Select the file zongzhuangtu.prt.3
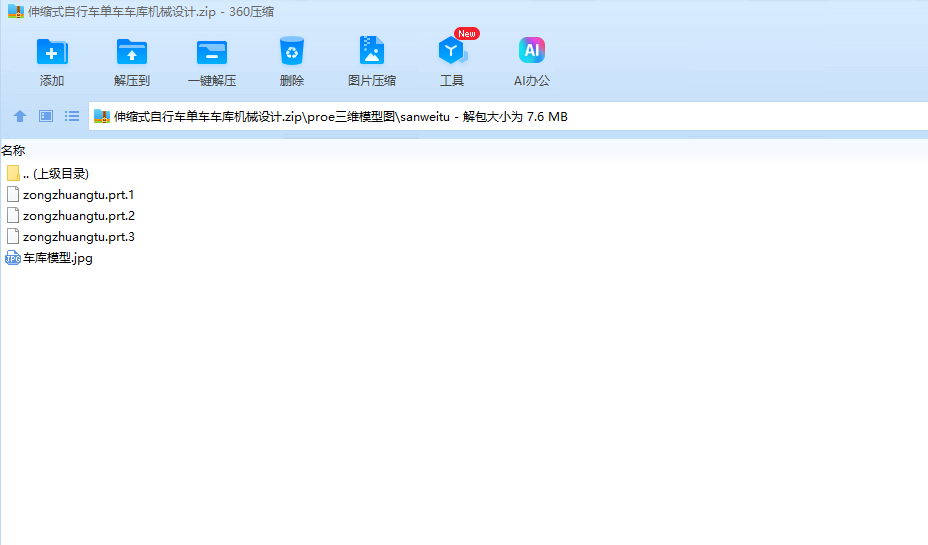The height and width of the screenshot is (545, 928). point(79,237)
